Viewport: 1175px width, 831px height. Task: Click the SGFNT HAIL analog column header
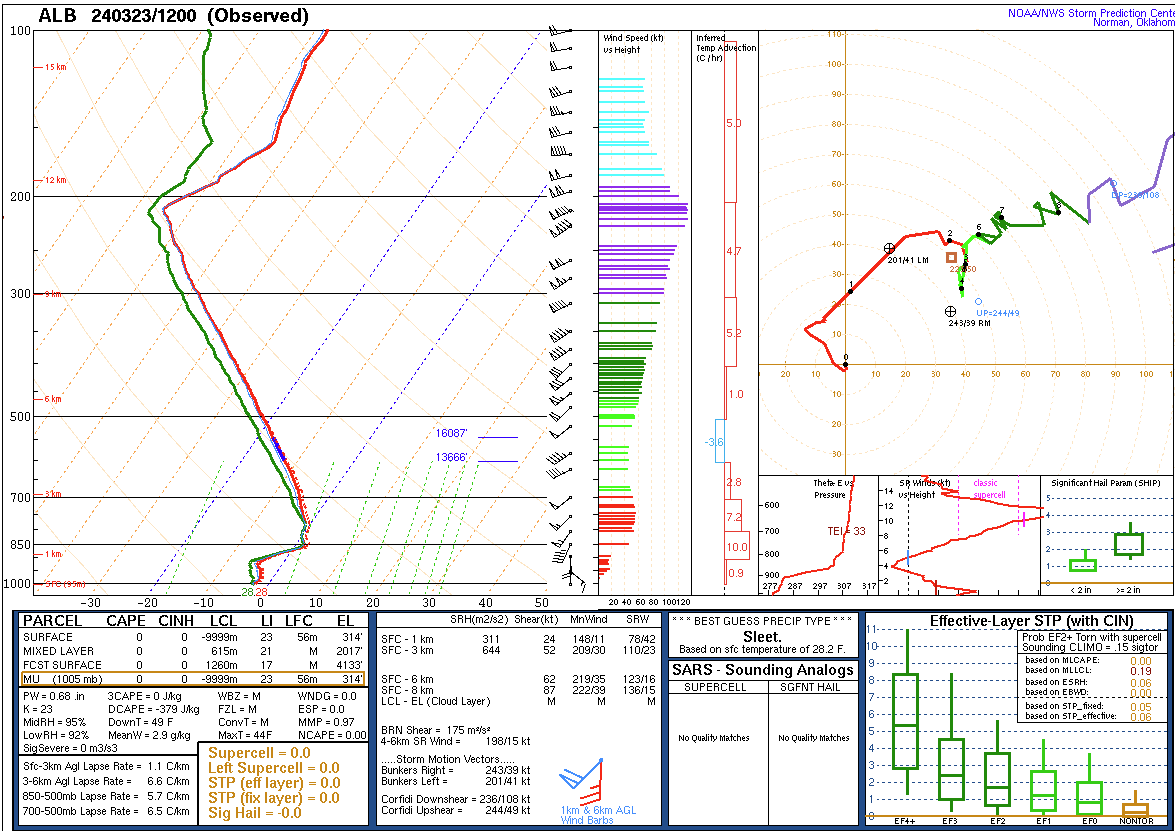814,687
